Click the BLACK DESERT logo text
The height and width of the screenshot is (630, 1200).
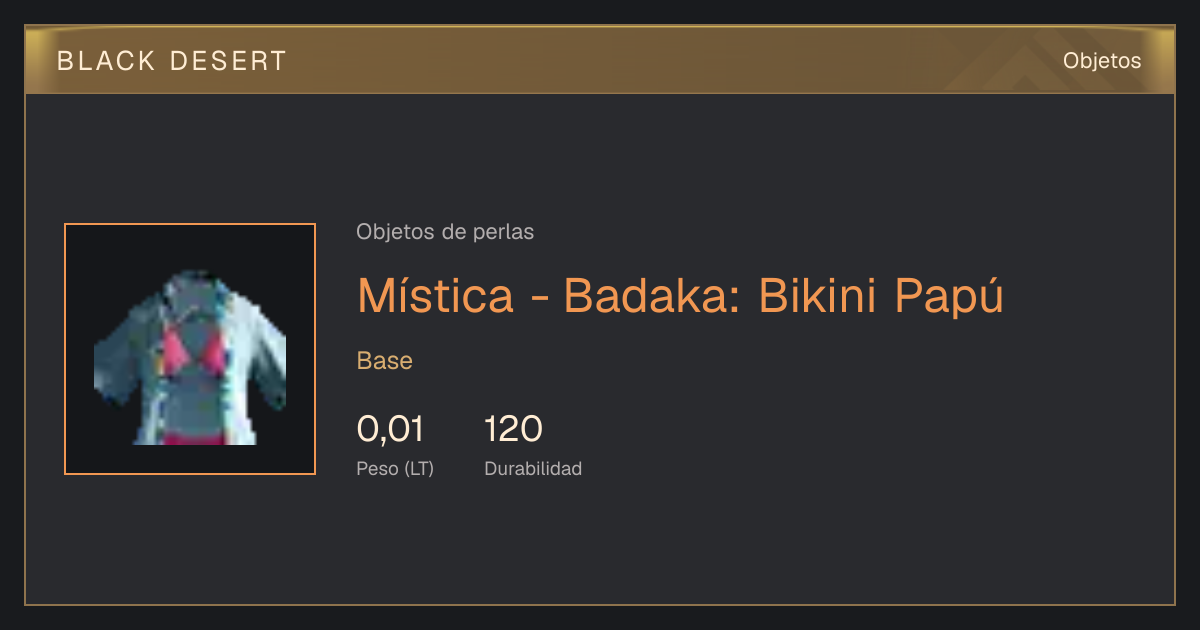tap(172, 61)
